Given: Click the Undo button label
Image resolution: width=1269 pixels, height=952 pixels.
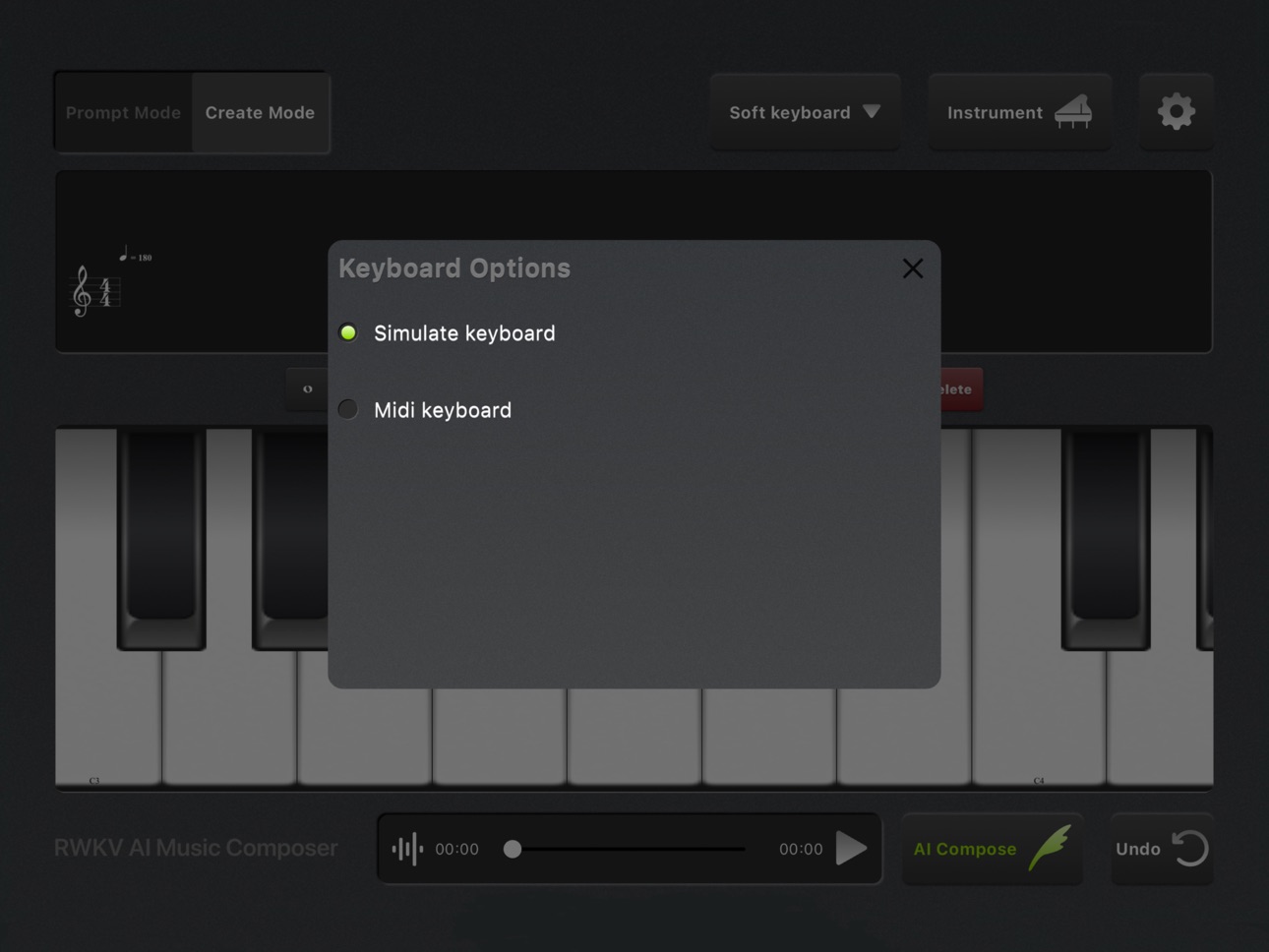Looking at the screenshot, I should (x=1138, y=849).
